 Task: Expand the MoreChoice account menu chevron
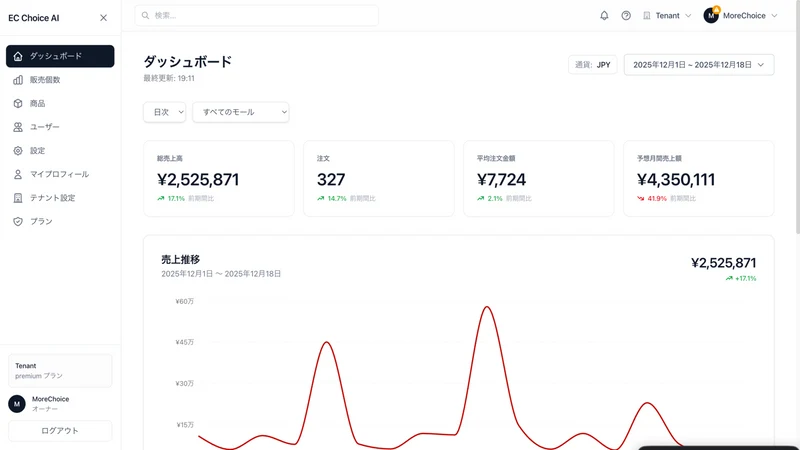coord(774,15)
